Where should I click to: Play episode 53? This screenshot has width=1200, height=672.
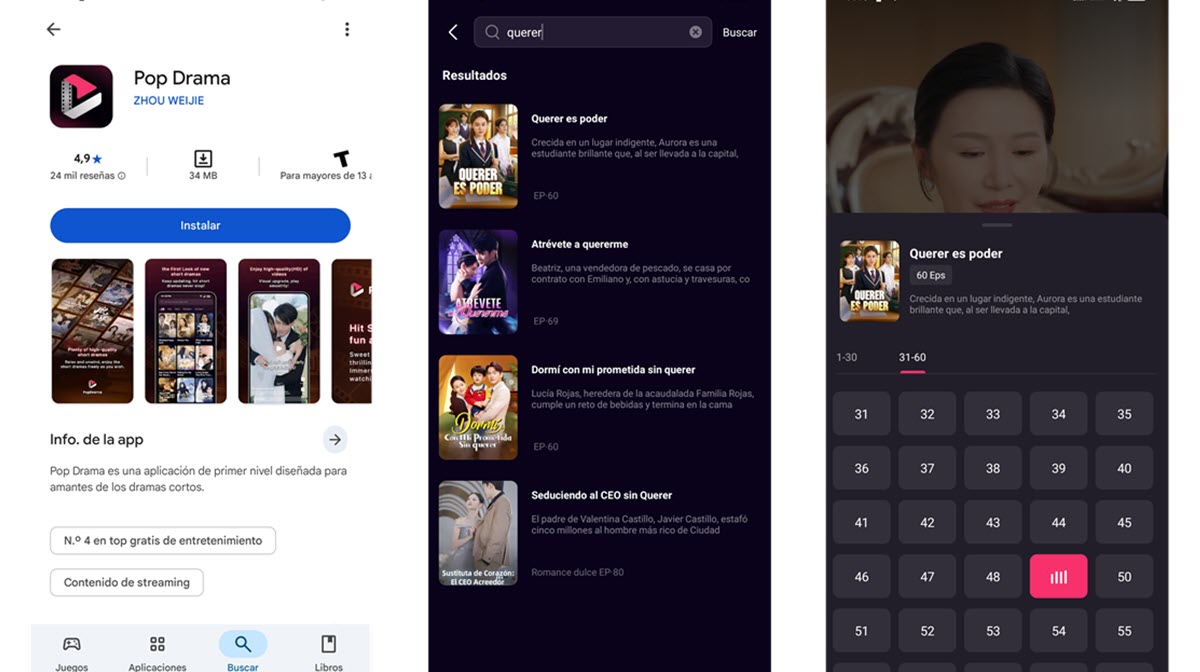[993, 631]
